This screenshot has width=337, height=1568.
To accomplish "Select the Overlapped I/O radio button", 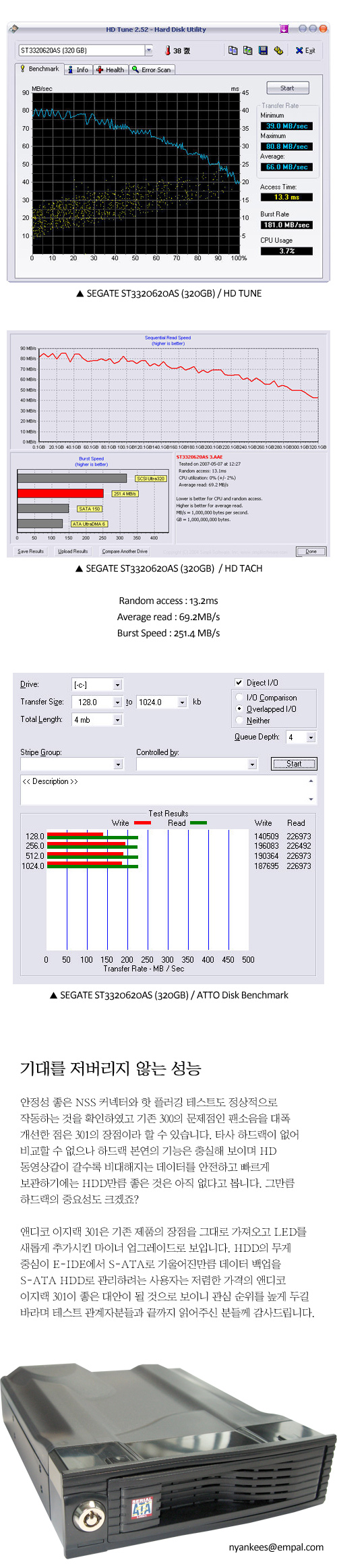I will point(239,709).
